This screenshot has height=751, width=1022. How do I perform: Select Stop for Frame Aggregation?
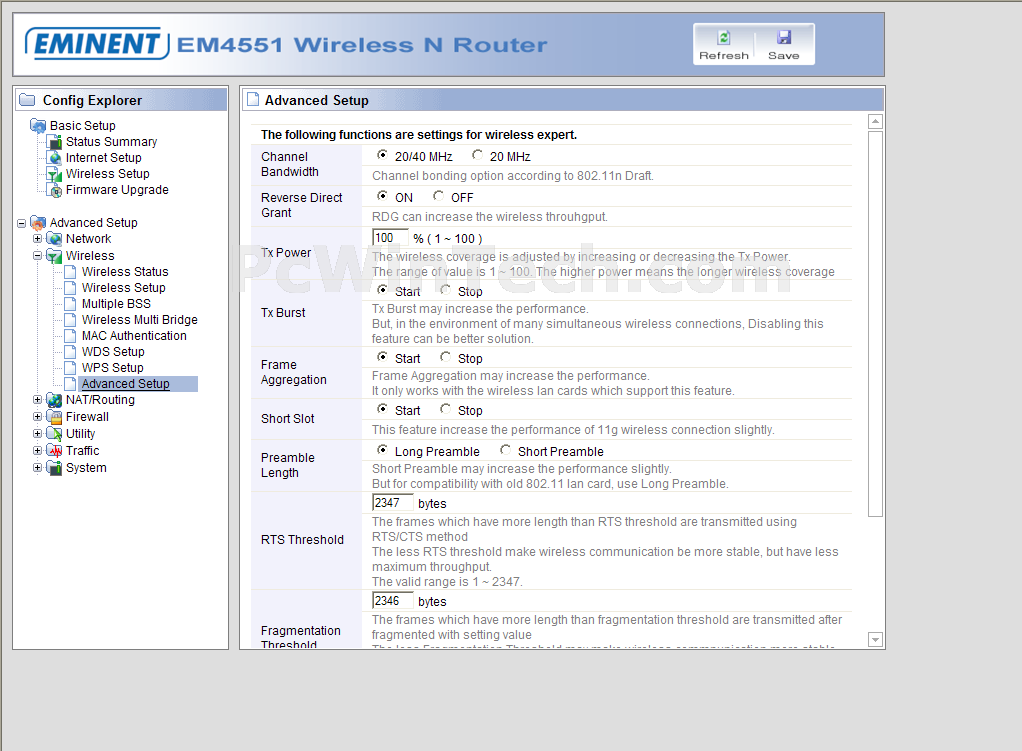click(x=445, y=357)
